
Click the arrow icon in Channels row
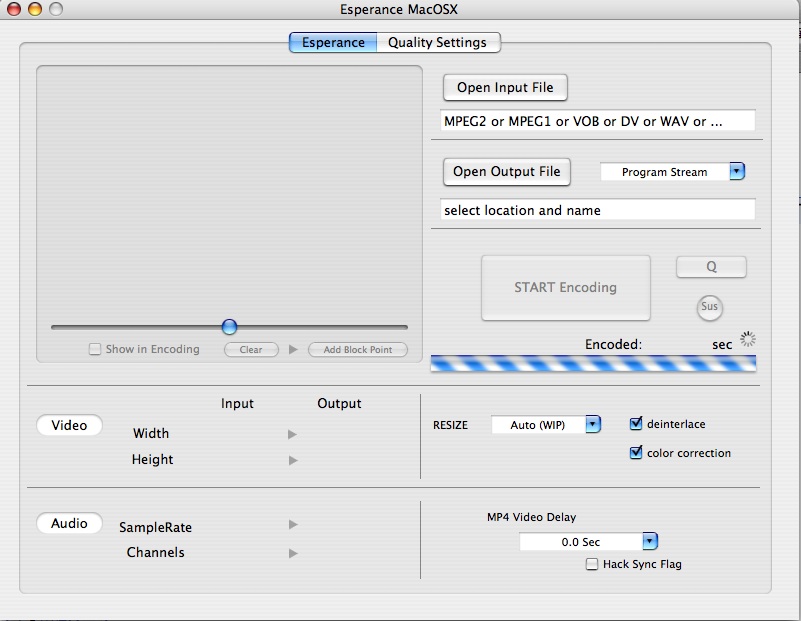(293, 553)
